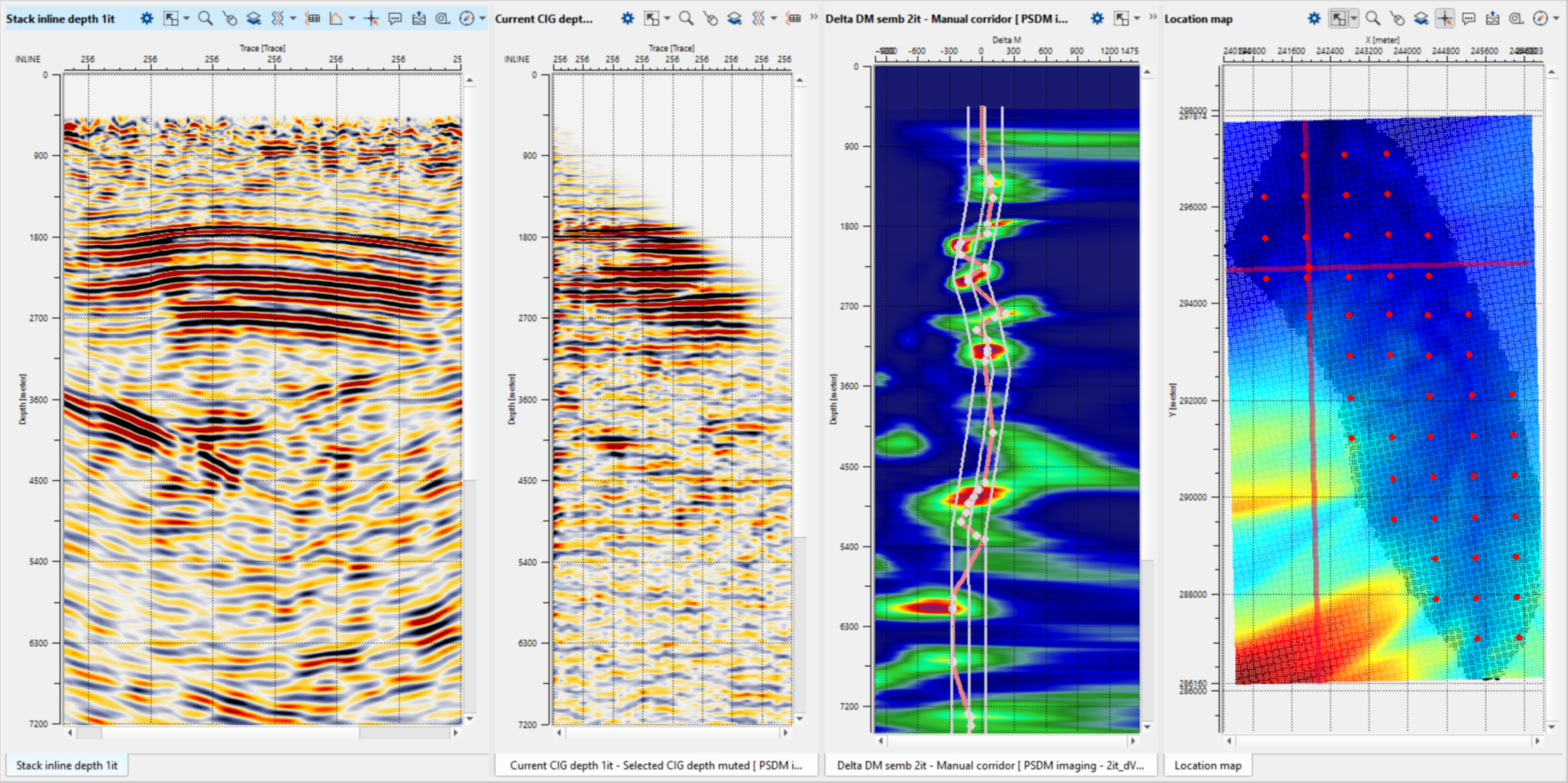This screenshot has height=783, width=1568.
Task: Open settings gear in Delta DM semb panel
Action: [1097, 19]
